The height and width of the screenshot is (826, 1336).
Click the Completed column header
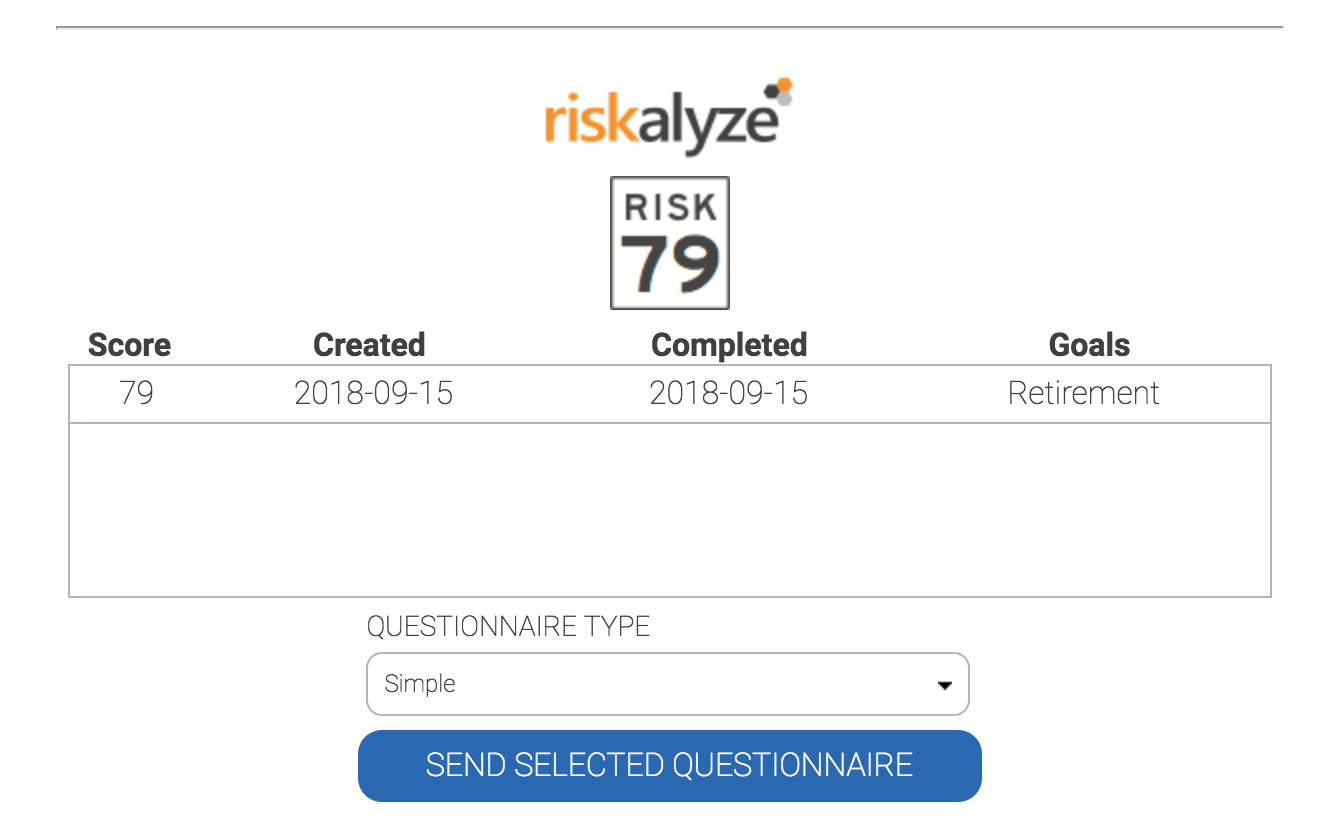pos(728,345)
